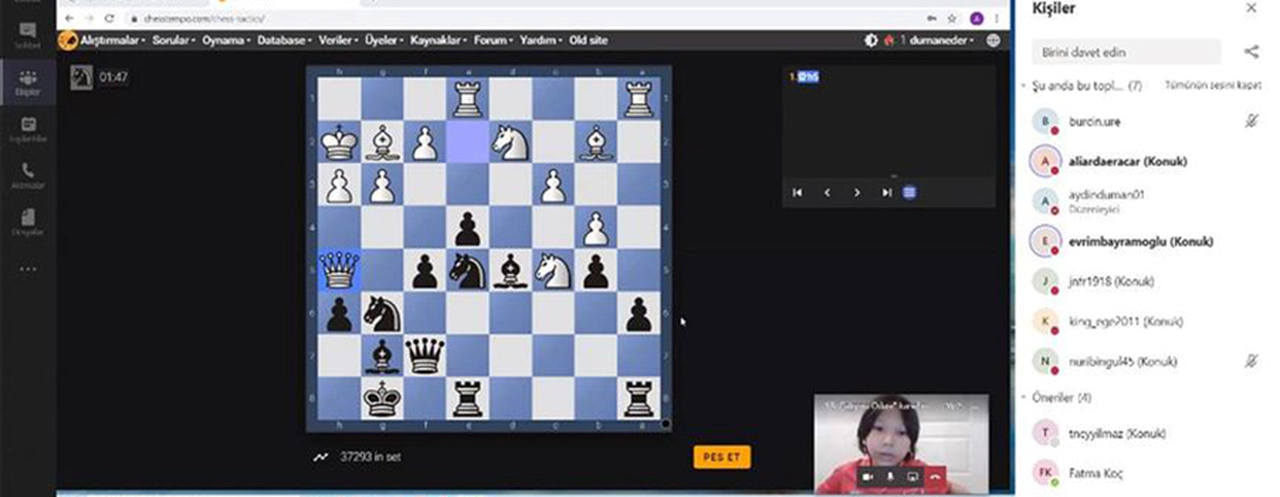Go to the next move arrow
The width and height of the screenshot is (1280, 497).
857,192
